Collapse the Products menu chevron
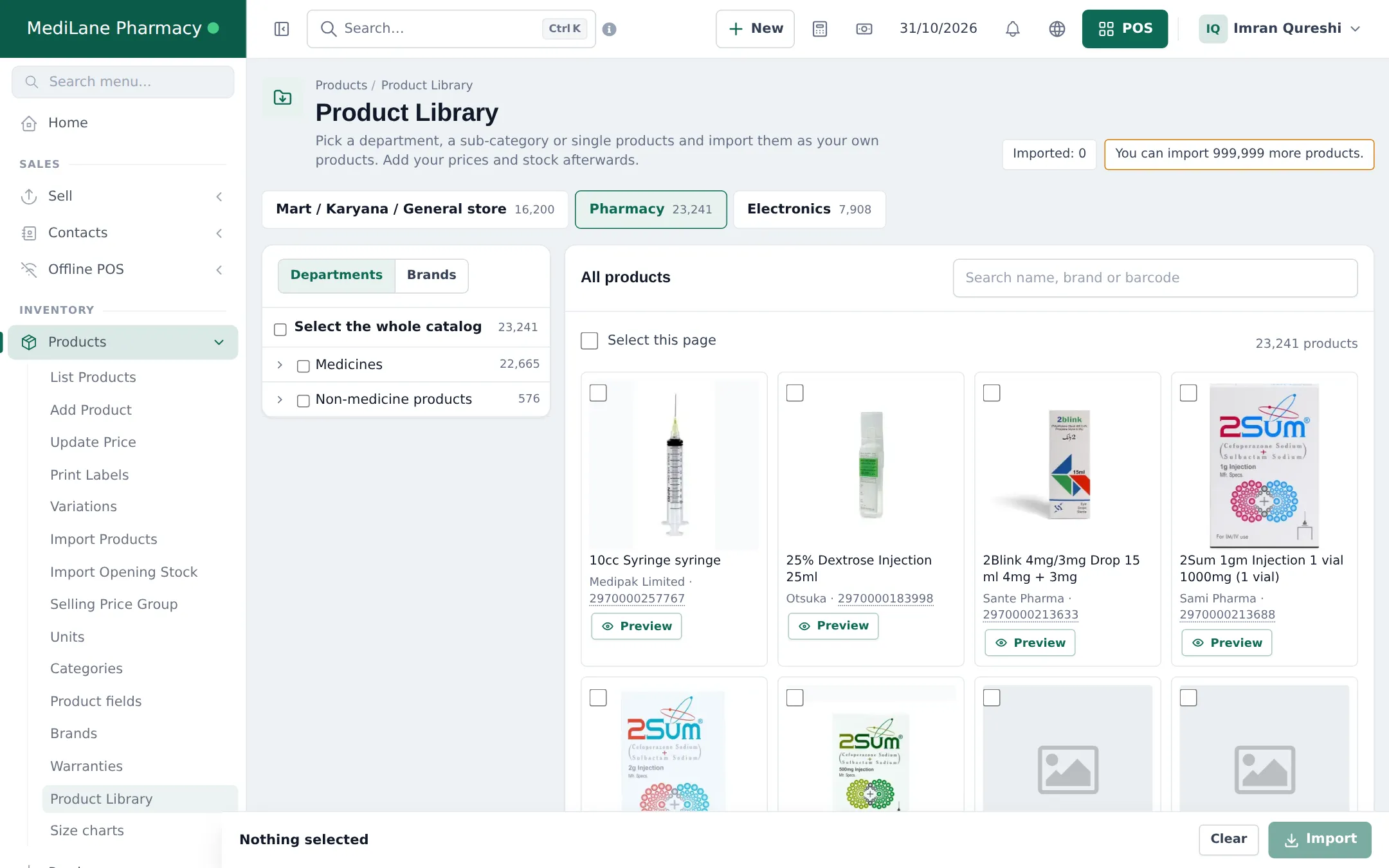The image size is (1389, 868). 219,343
